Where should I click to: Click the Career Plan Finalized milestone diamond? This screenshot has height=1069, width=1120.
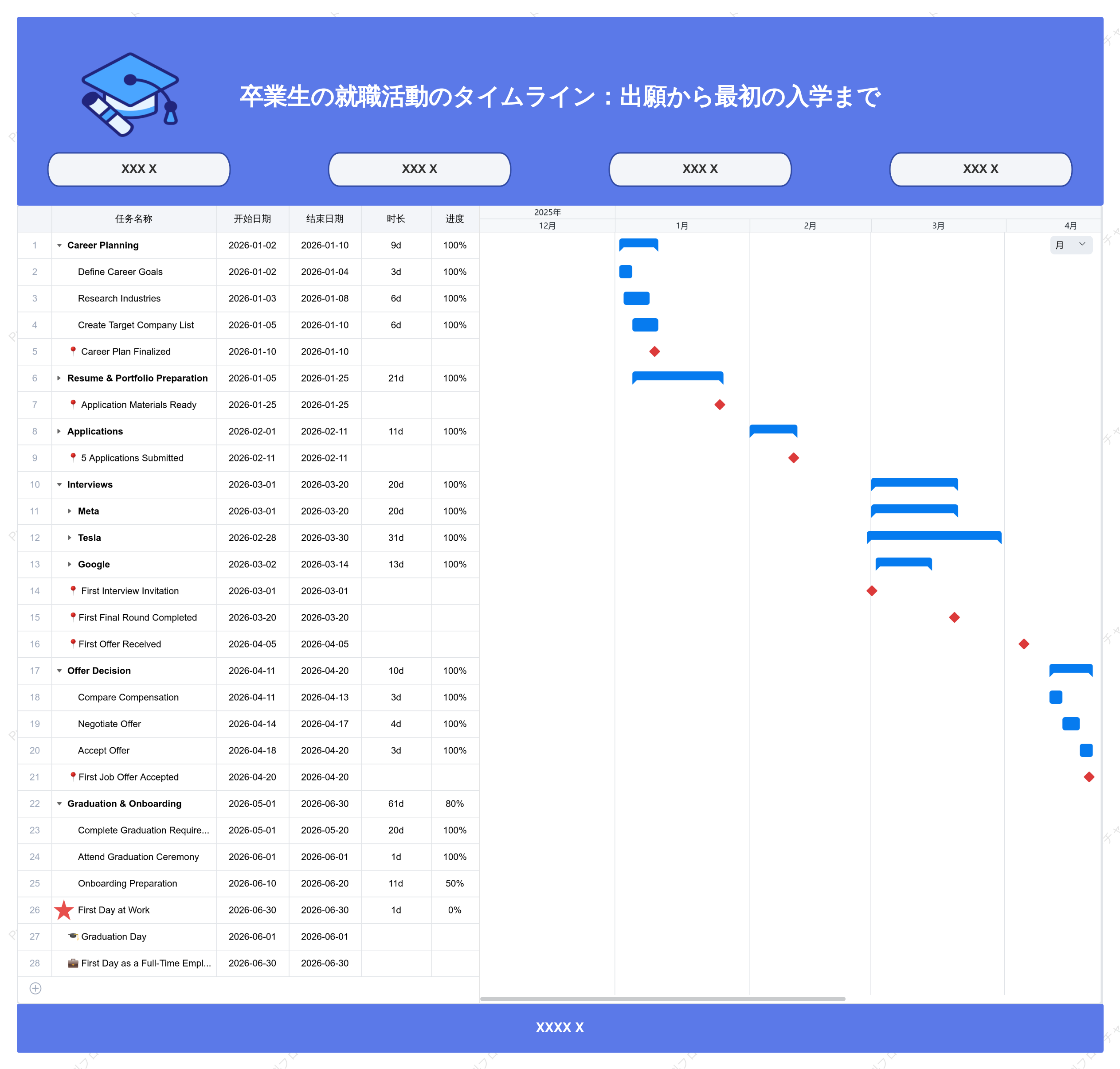point(654,351)
